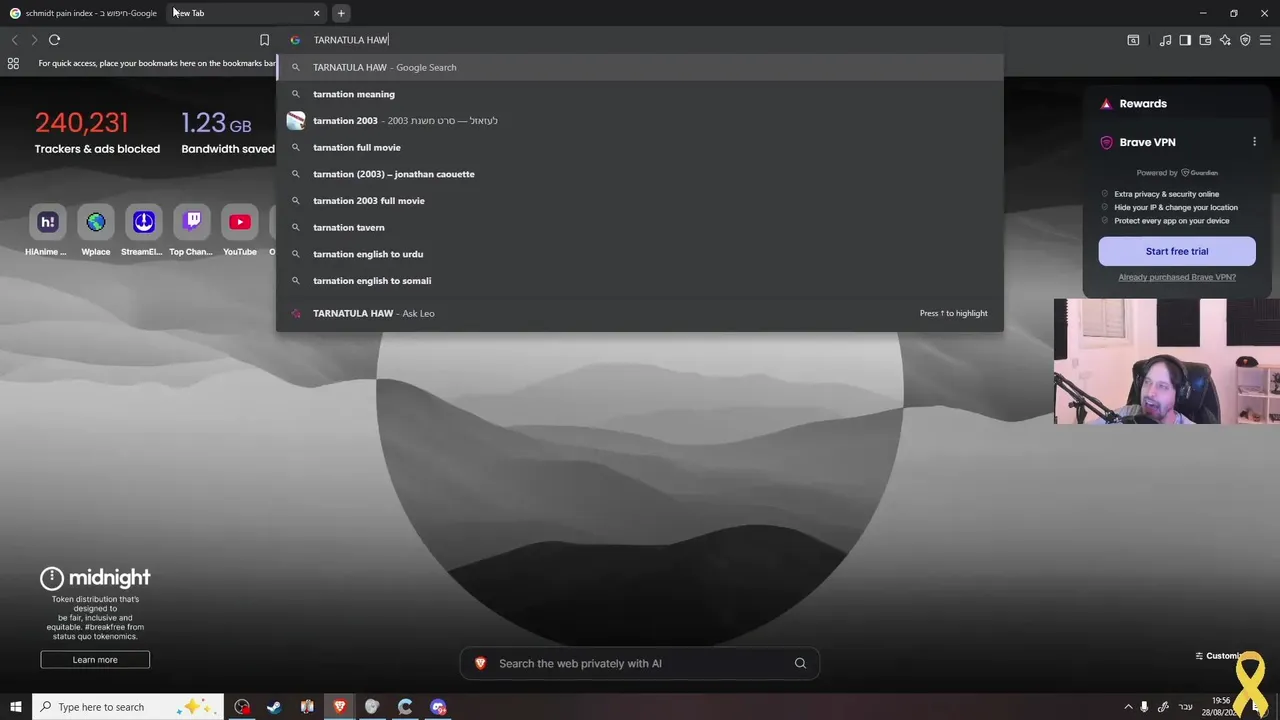Screen dimensions: 1280x720
Task: Click the address bar with TARNATULA HAW
Action: (x=640, y=40)
